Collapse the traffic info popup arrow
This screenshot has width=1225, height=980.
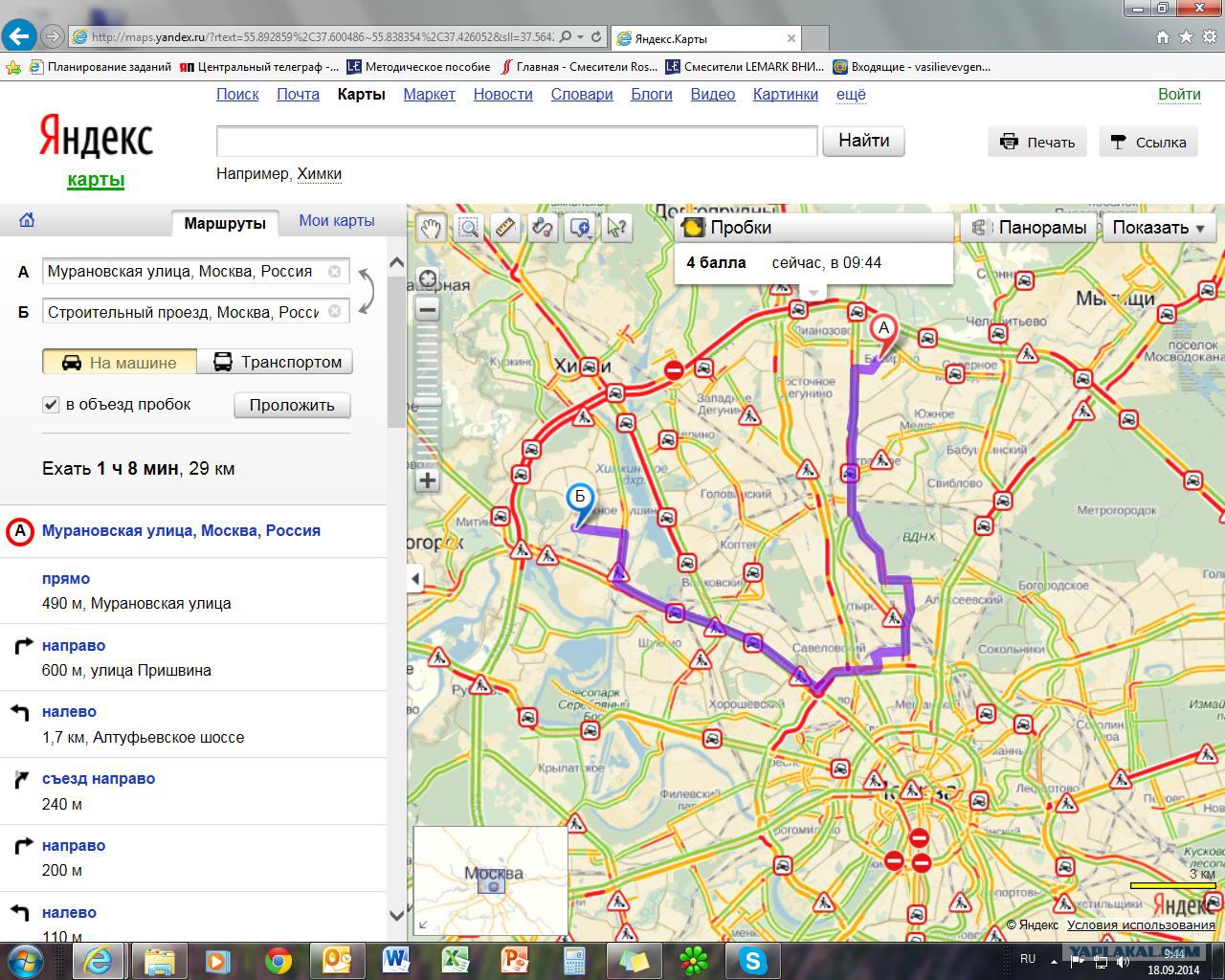click(x=813, y=292)
